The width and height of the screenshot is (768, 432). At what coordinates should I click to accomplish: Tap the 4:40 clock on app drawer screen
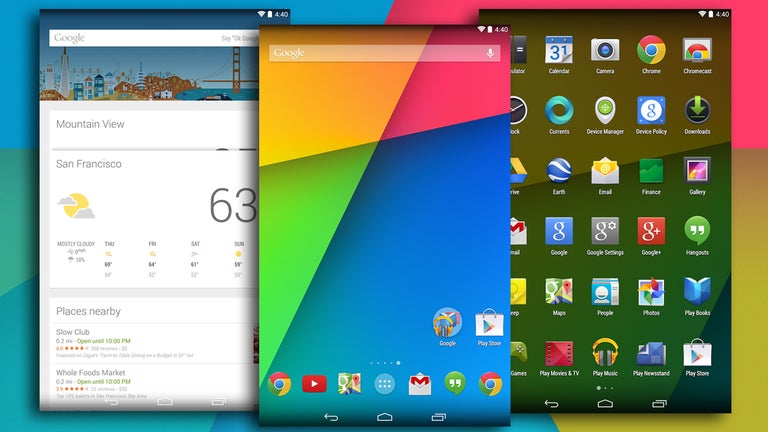pyautogui.click(x=722, y=14)
